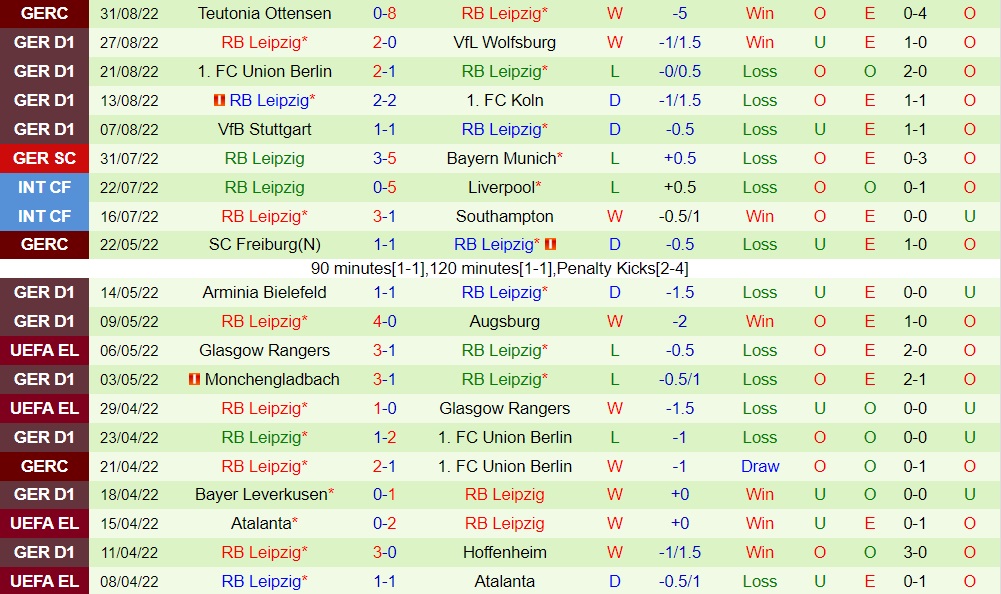
Task: Open the Bayern Munich team link
Action: (x=501, y=158)
